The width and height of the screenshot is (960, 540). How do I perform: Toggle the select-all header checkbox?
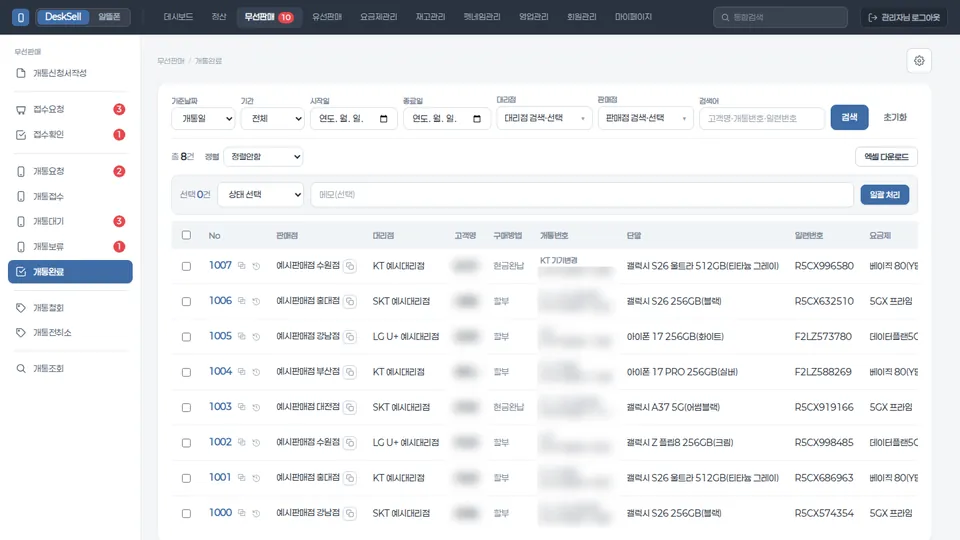pyautogui.click(x=186, y=235)
